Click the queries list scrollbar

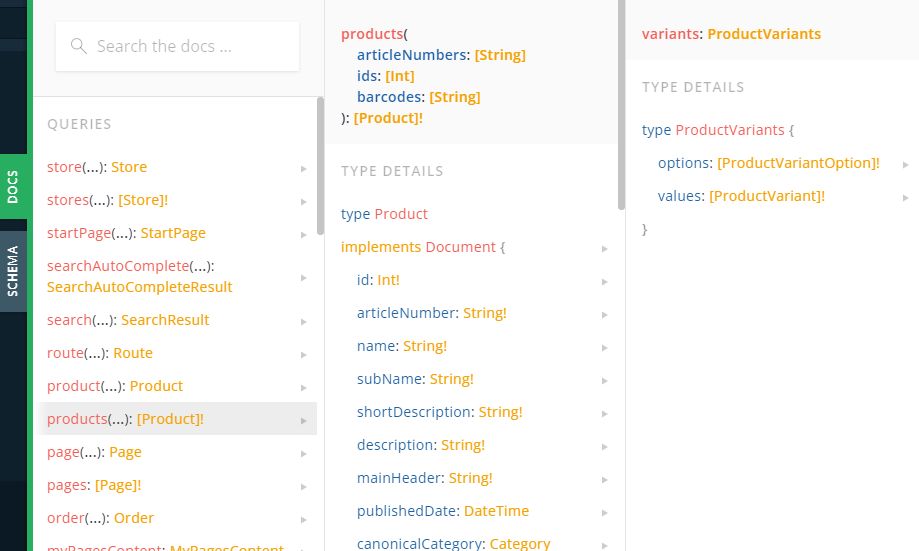[x=320, y=166]
